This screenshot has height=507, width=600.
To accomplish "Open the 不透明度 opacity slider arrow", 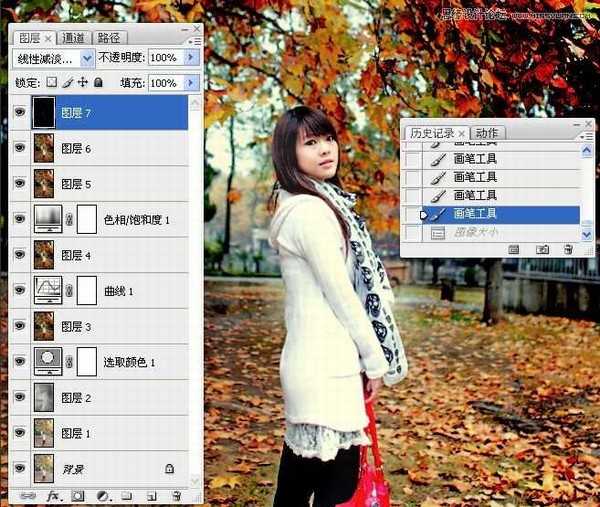I will 191,57.
